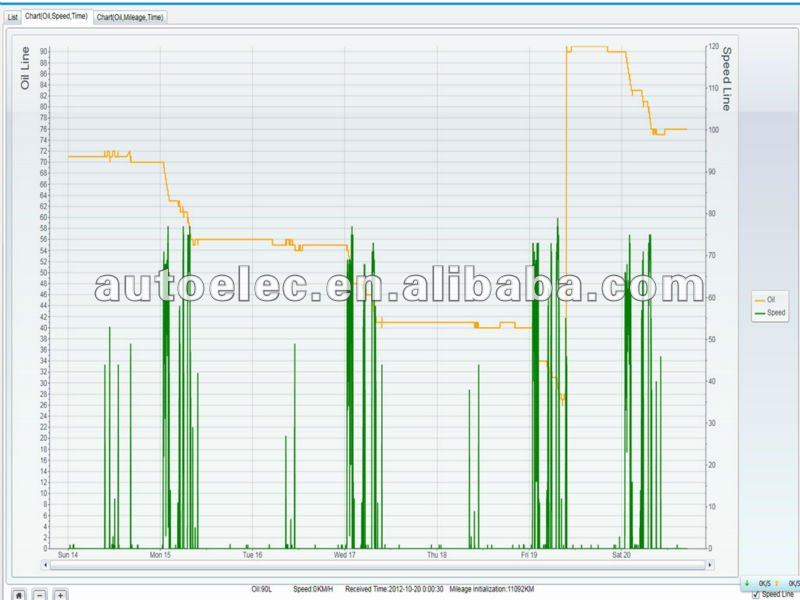Click the horizontal chart scrollbar track
The height and width of the screenshot is (600, 800).
click(x=377, y=565)
